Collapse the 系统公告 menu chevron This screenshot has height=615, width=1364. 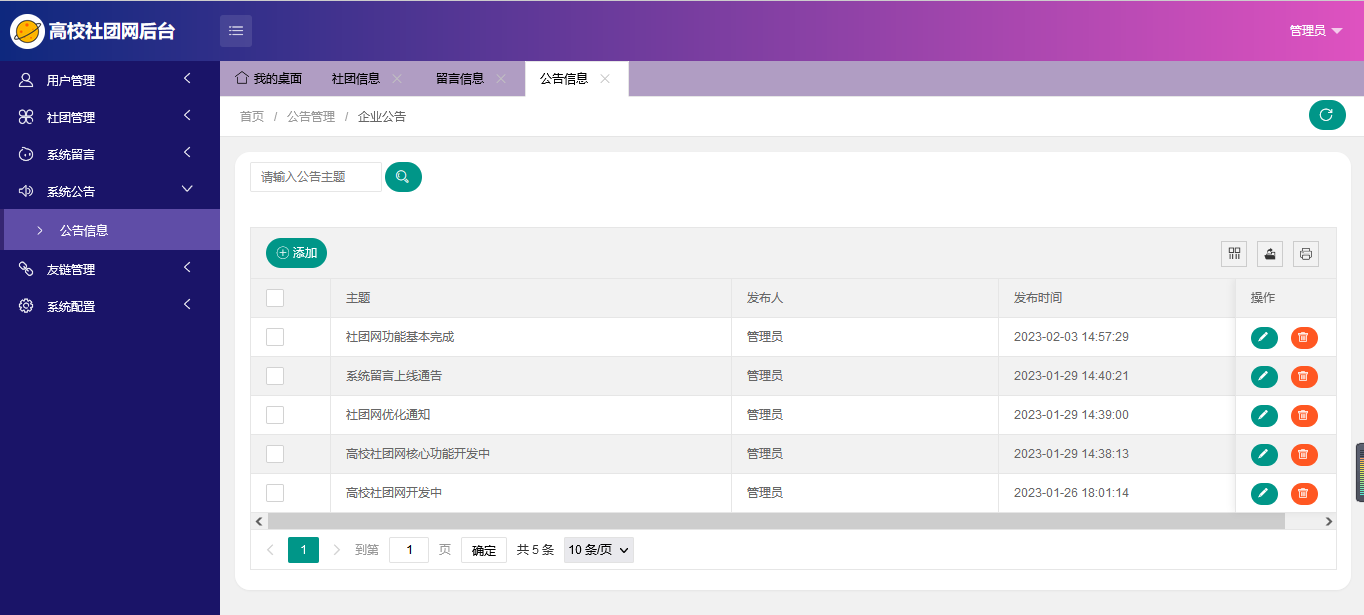point(187,189)
